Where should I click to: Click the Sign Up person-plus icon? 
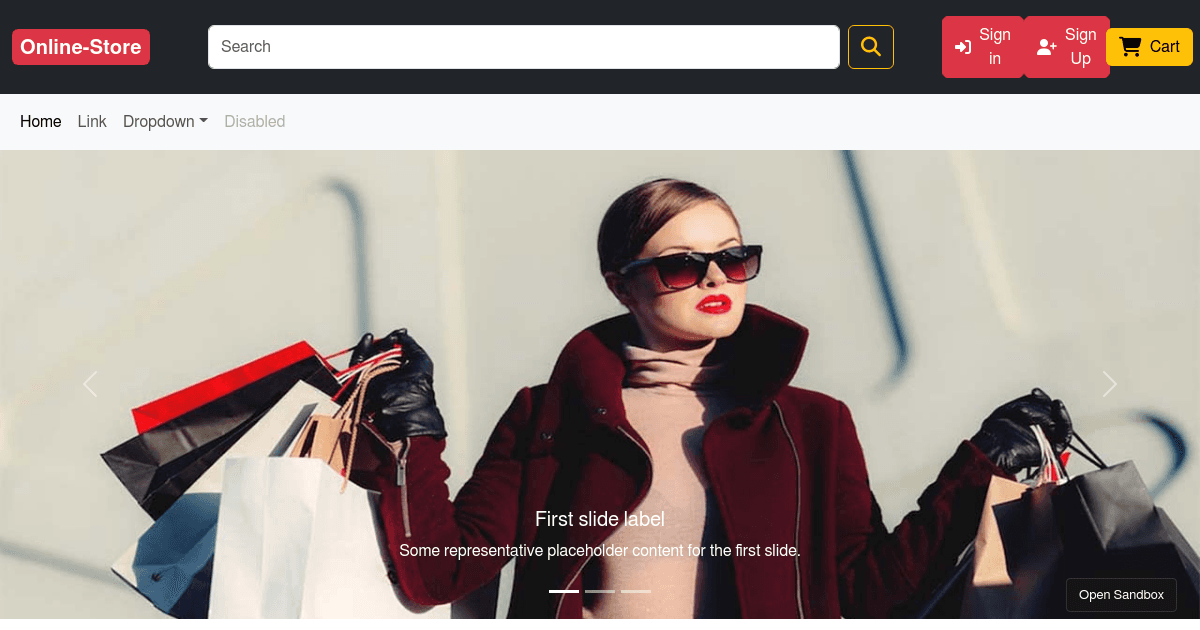click(1046, 47)
